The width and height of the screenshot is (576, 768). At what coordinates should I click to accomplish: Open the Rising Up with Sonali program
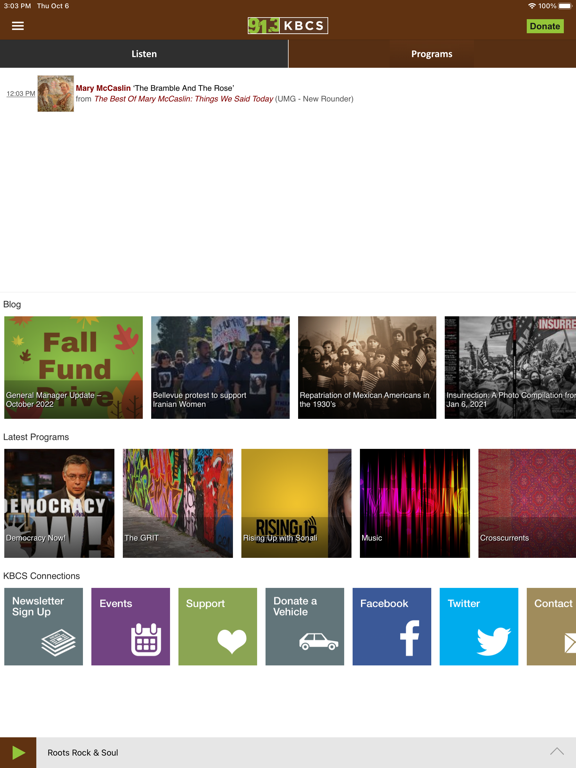tap(296, 503)
